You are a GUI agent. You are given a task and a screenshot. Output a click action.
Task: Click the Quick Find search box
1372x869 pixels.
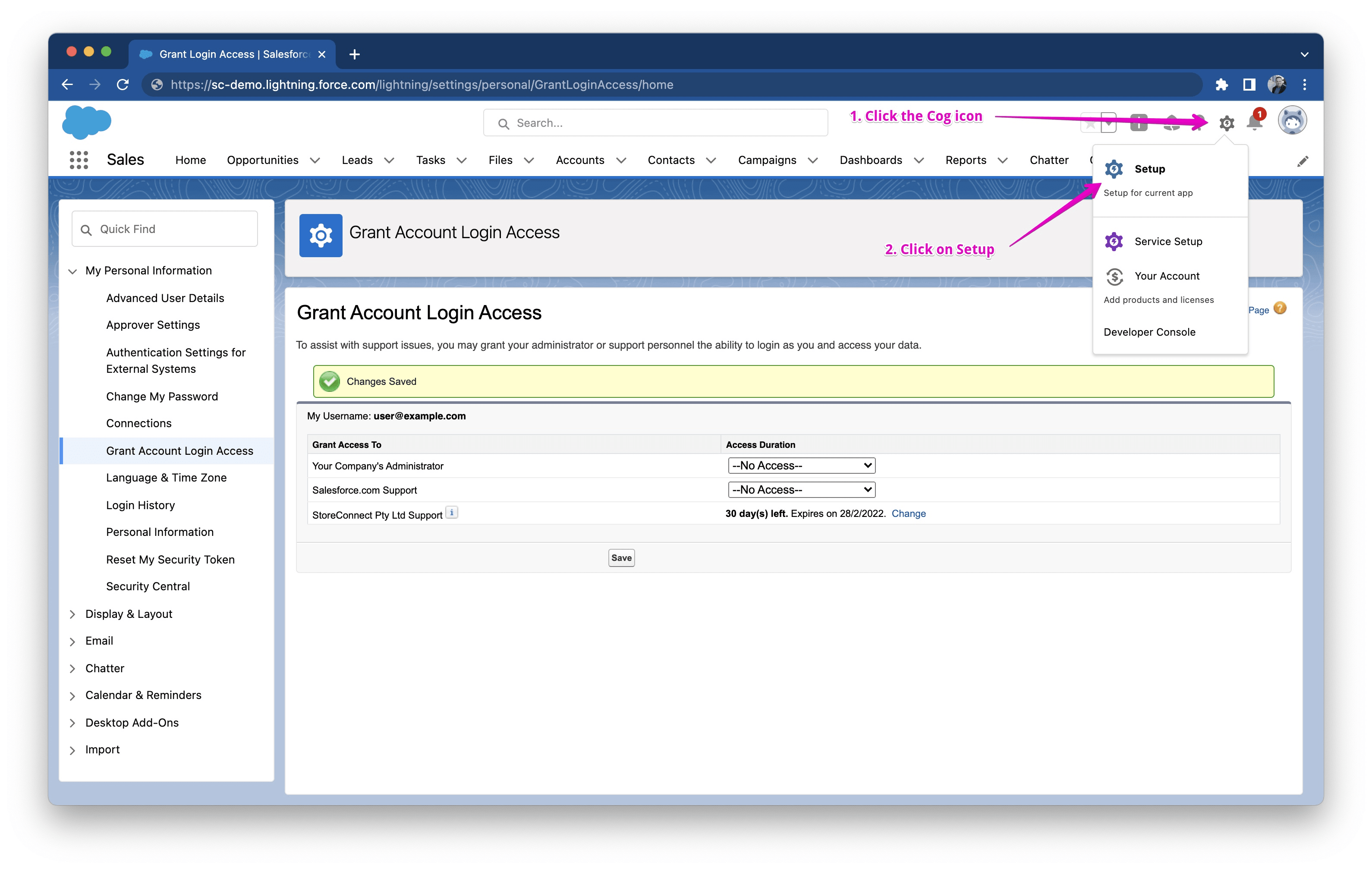(164, 229)
